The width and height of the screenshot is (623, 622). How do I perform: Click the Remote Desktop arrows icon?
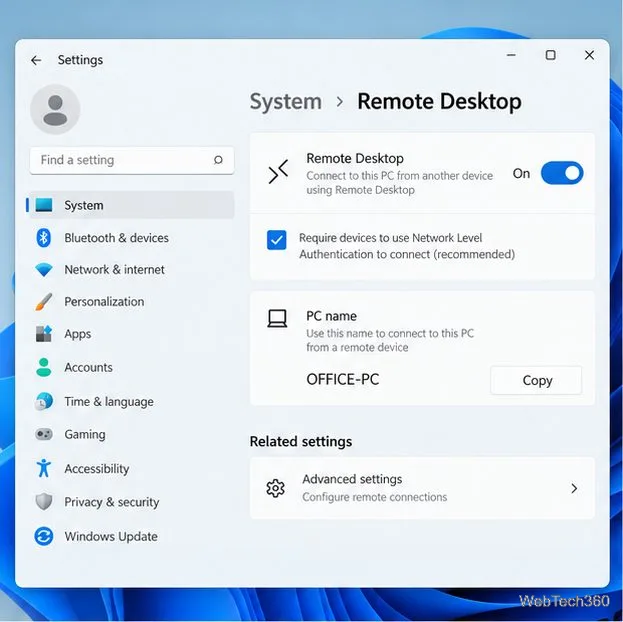click(x=278, y=172)
